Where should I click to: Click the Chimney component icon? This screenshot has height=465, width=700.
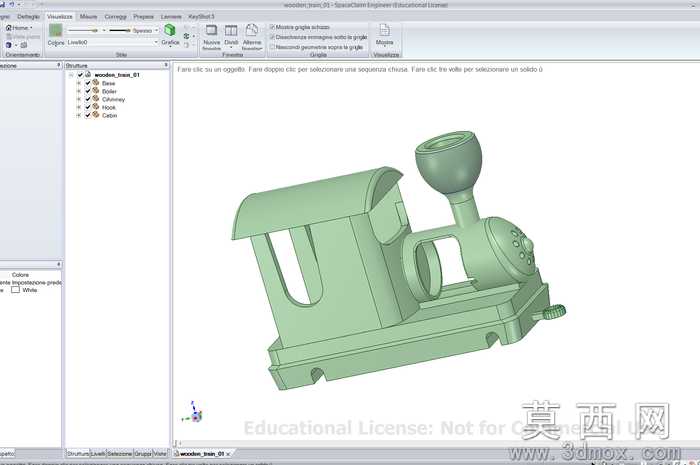pos(96,99)
